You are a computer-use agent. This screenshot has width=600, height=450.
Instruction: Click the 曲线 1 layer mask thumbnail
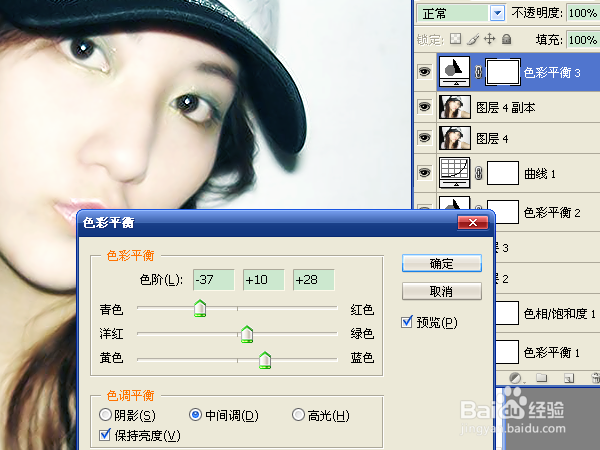(x=503, y=173)
